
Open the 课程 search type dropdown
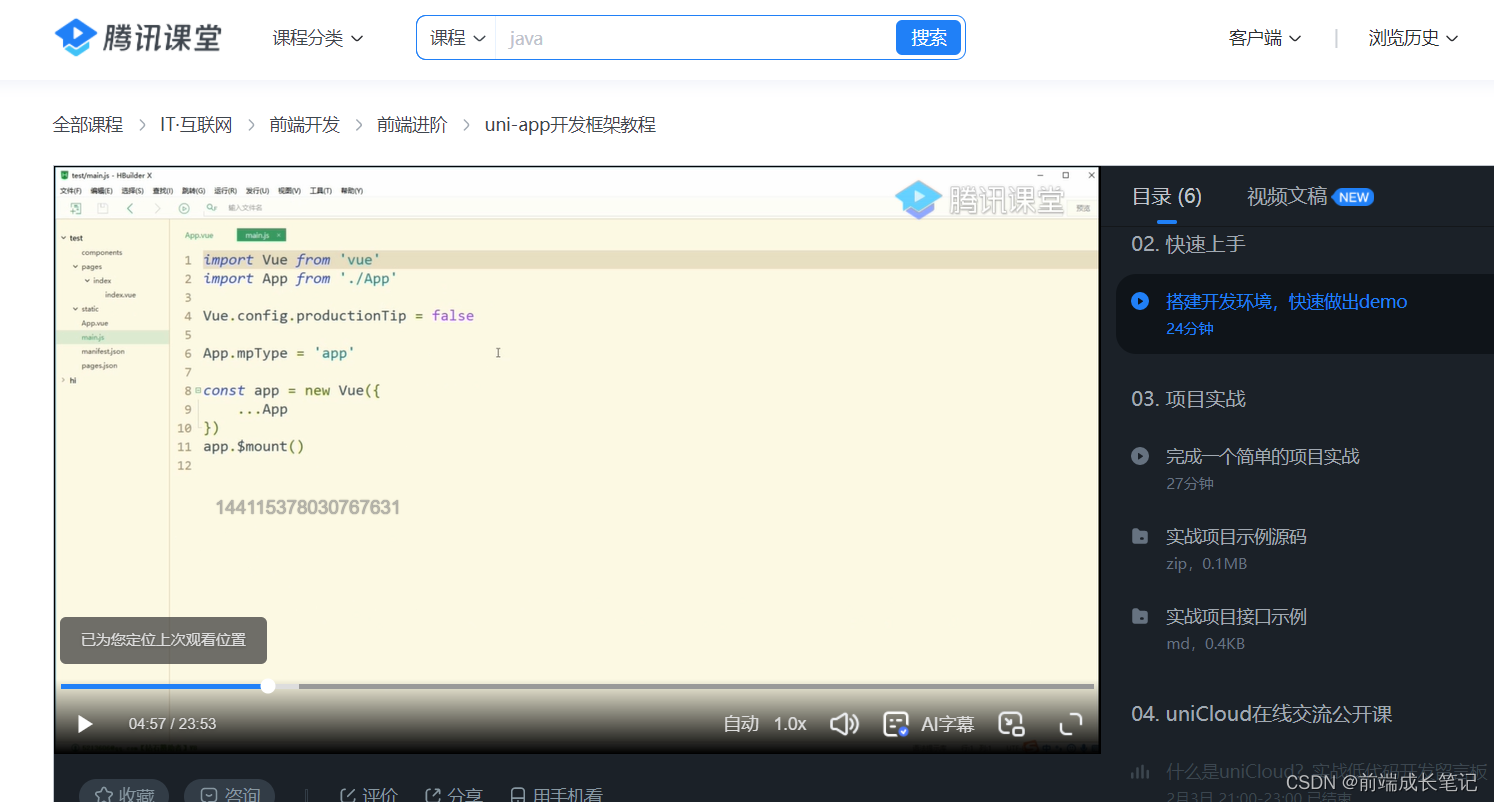457,38
